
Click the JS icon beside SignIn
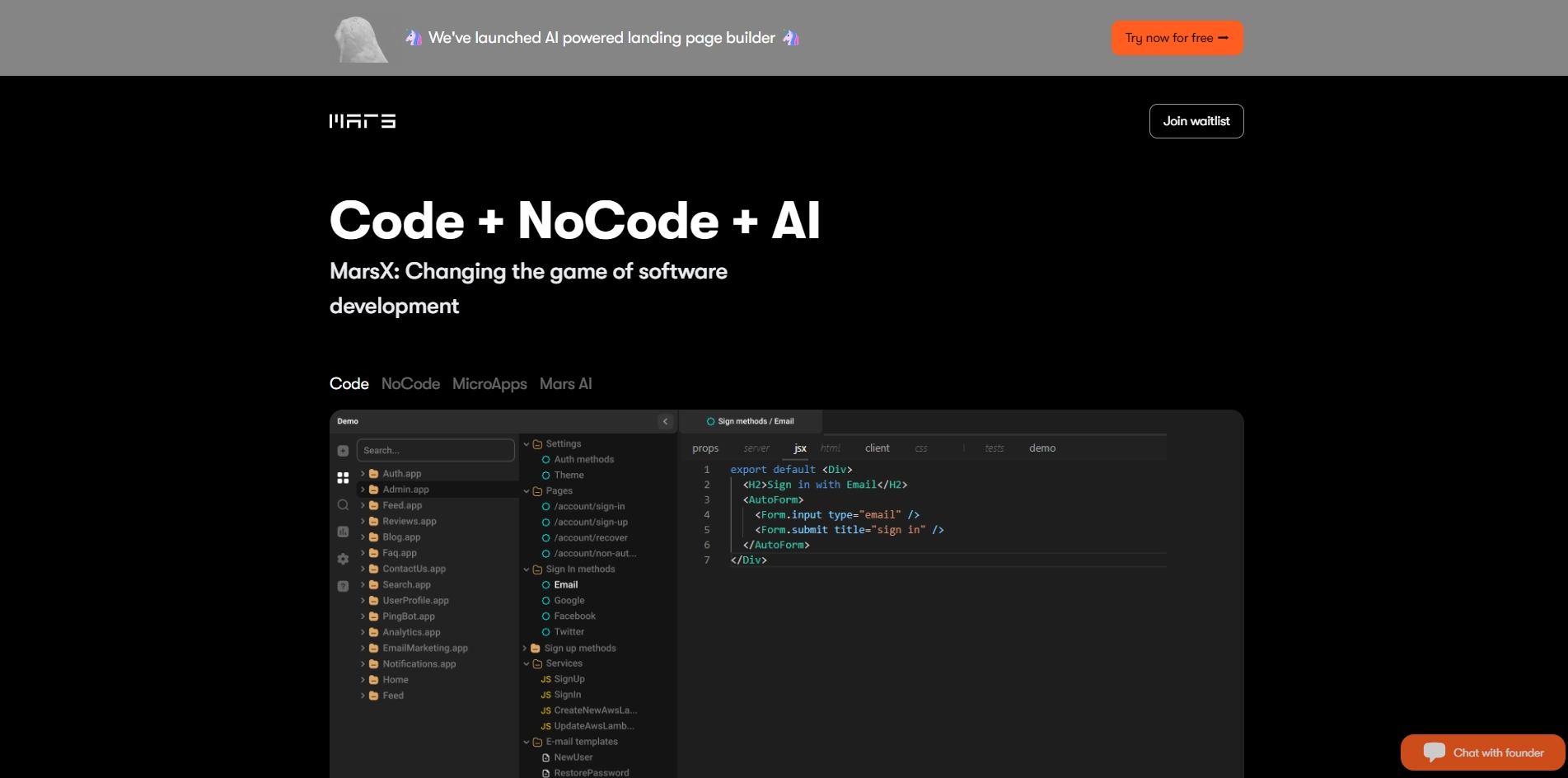click(x=545, y=695)
